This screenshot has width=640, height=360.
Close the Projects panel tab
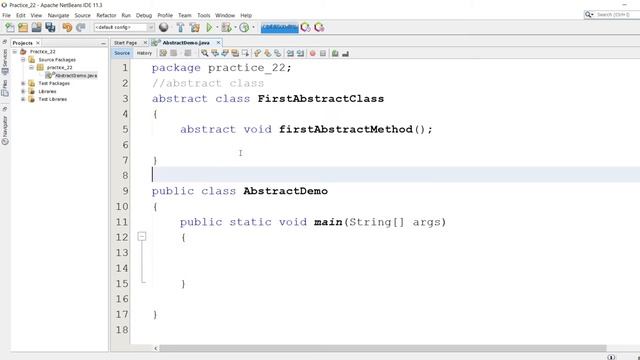pos(38,43)
